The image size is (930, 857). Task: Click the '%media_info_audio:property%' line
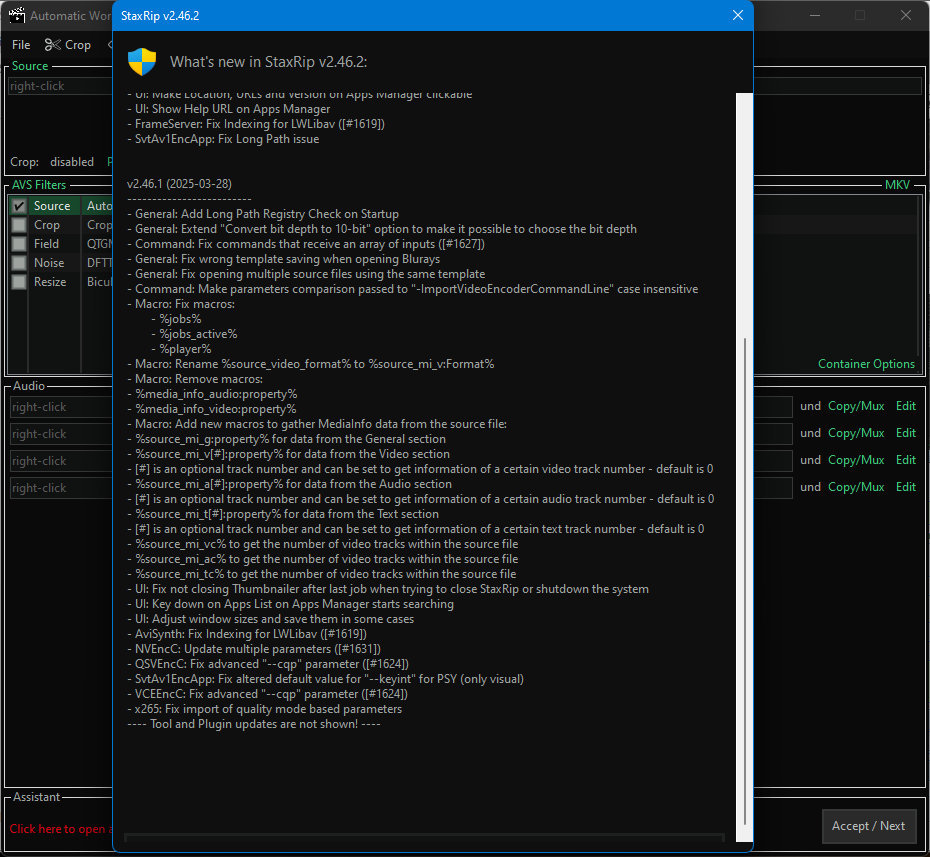pos(212,394)
